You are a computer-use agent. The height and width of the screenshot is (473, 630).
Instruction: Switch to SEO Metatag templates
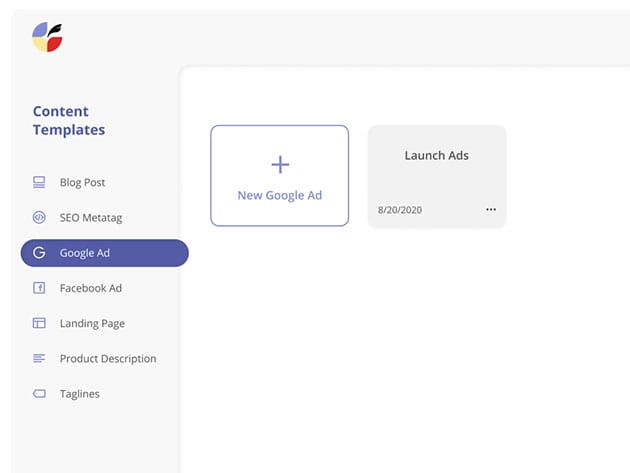[x=90, y=218]
